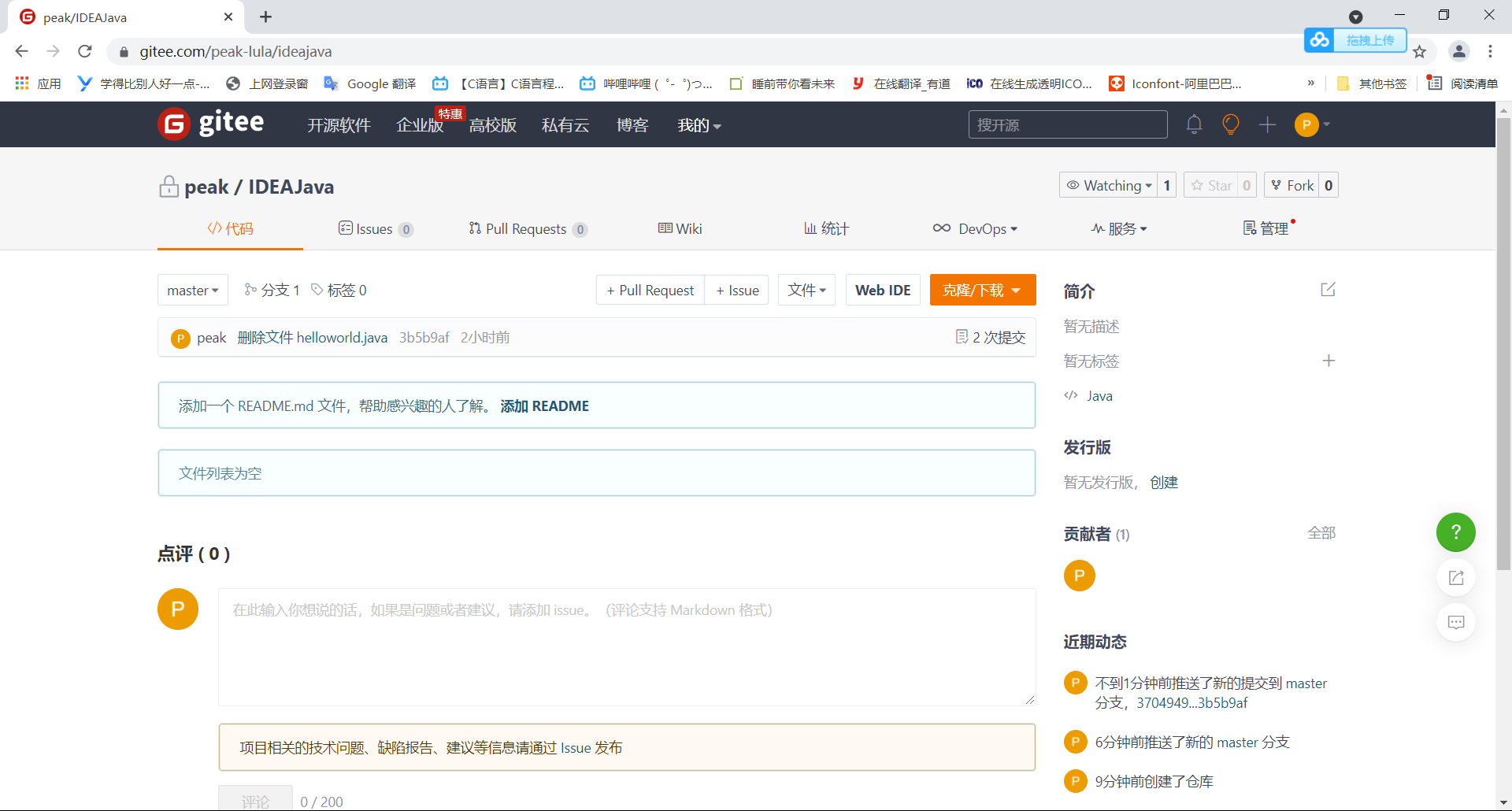Click the + Issue button
This screenshot has height=811, width=1512.
tap(737, 290)
